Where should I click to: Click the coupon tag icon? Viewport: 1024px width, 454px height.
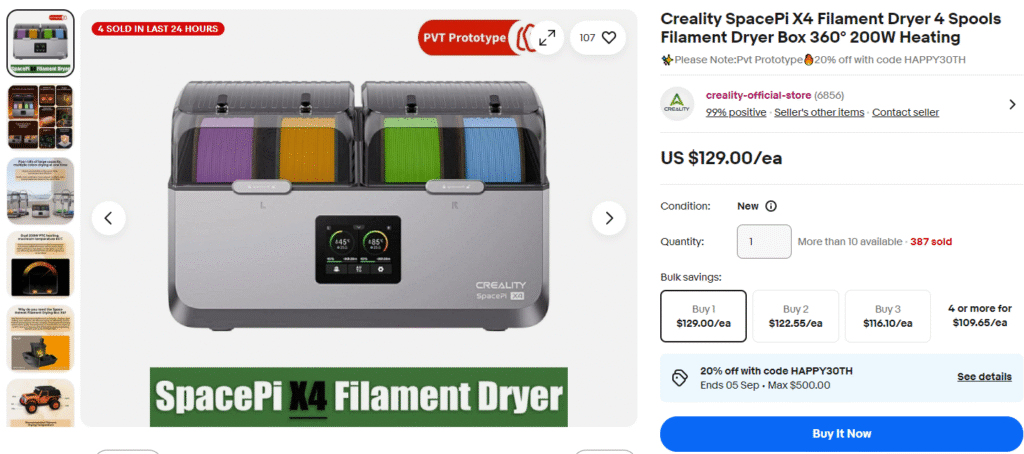tap(680, 378)
